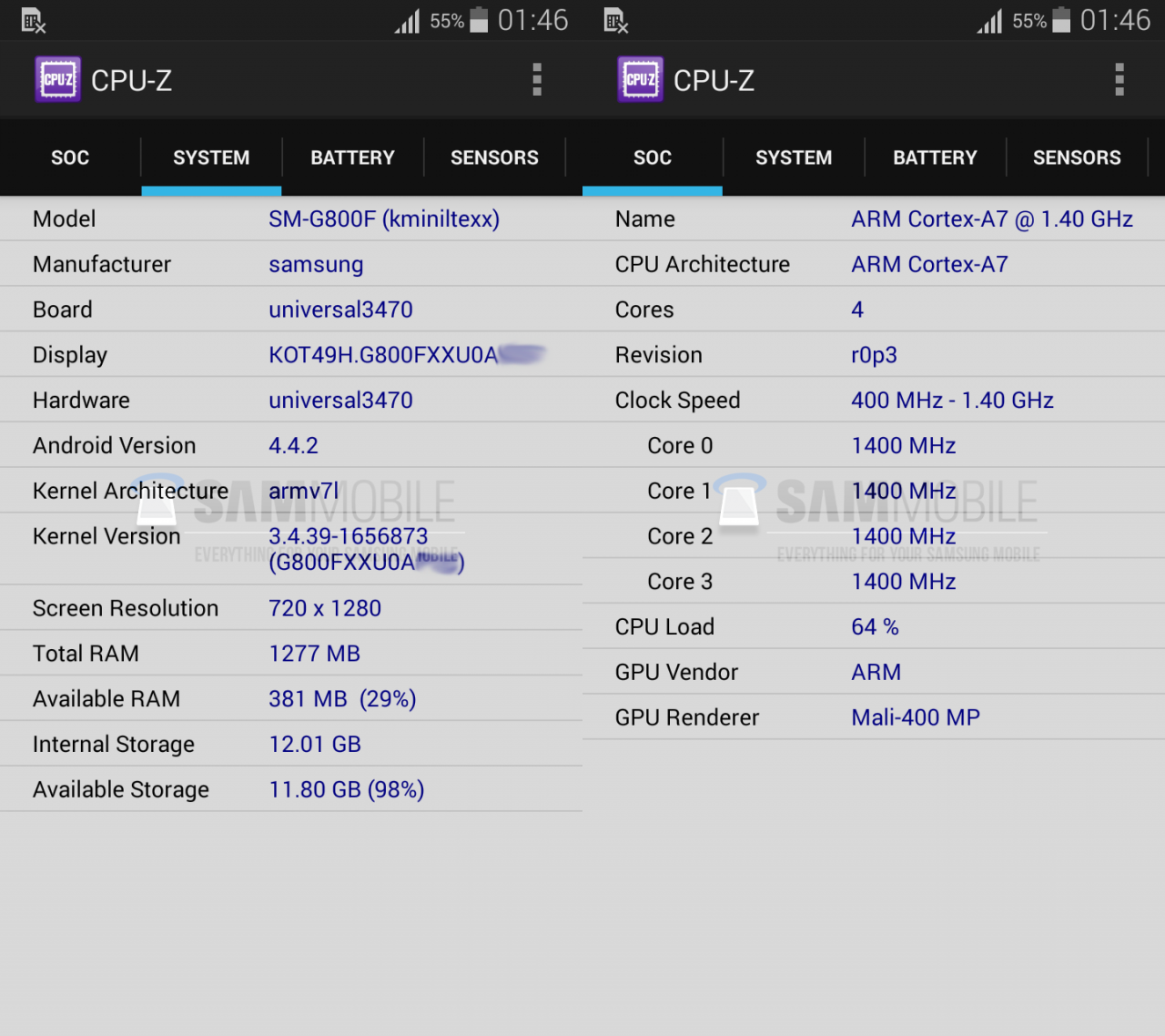The image size is (1165, 1036).
Task: Tap CPU-Z title text in right screen
Action: (714, 81)
